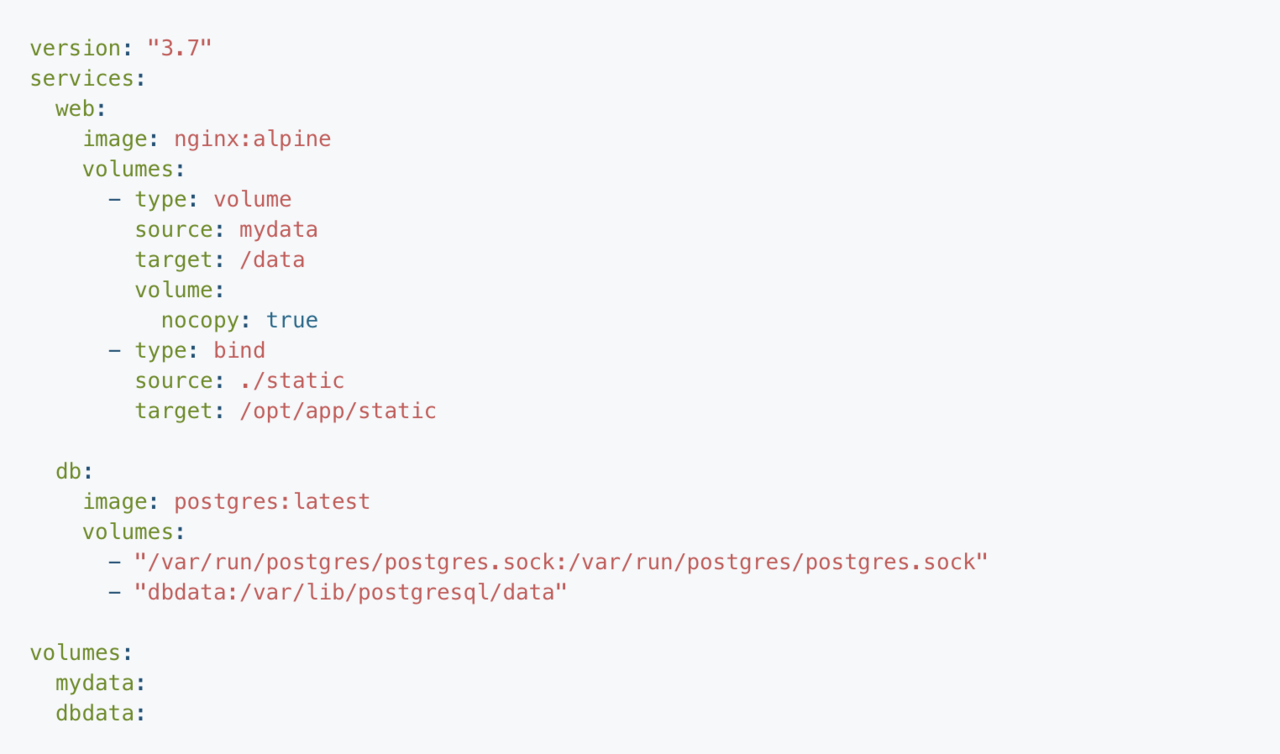1280x754 pixels.
Task: Click the postgres:latest image value
Action: [x=272, y=501]
